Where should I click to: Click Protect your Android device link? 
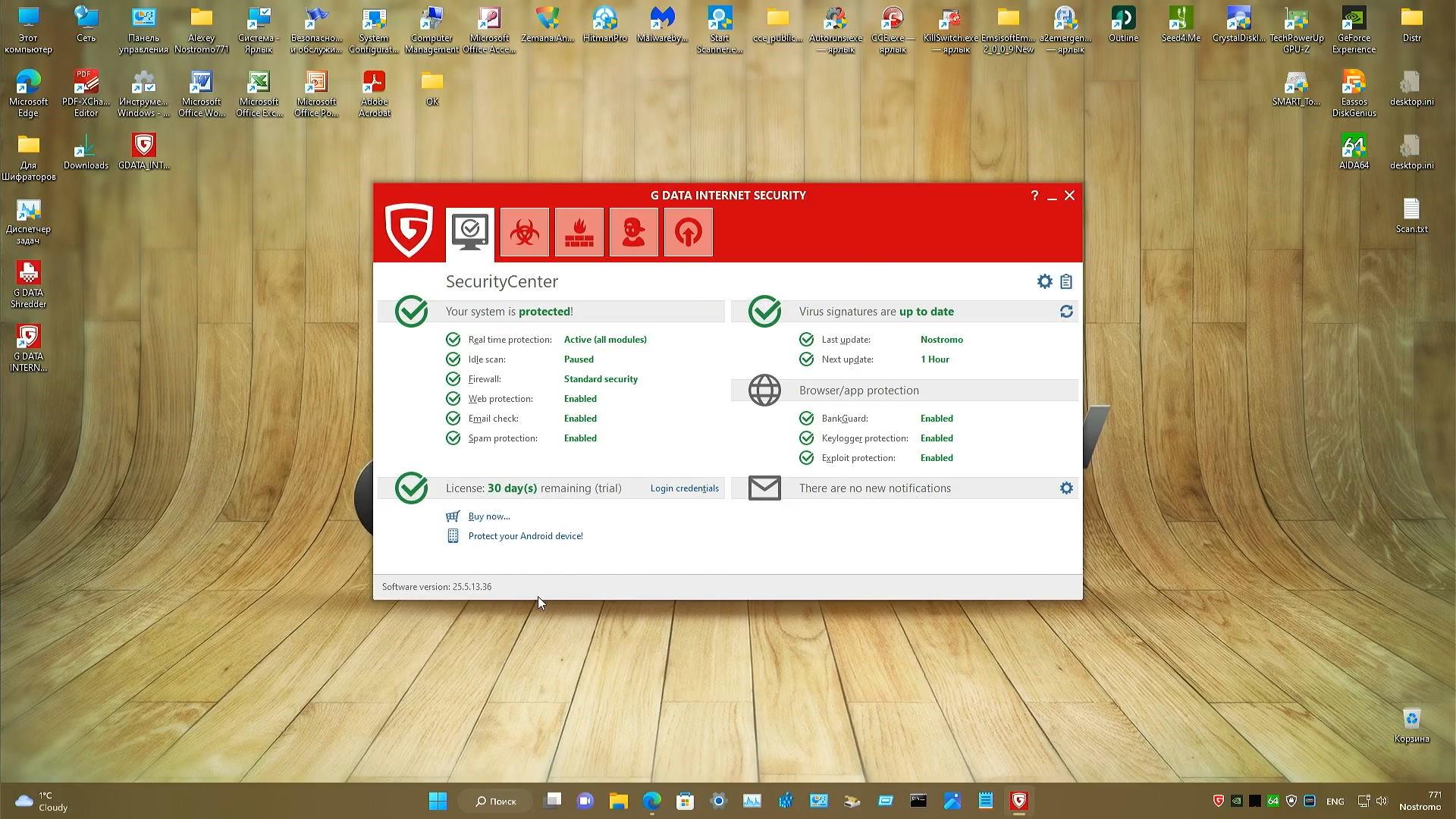point(525,536)
